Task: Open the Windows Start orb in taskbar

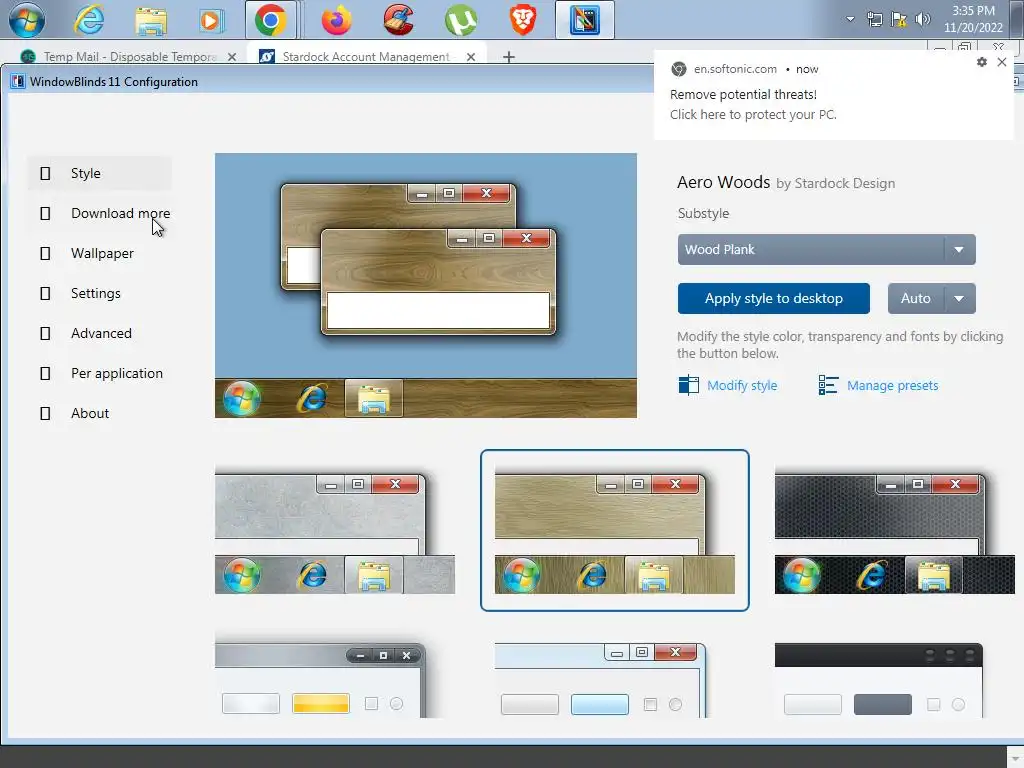Action: [27, 19]
